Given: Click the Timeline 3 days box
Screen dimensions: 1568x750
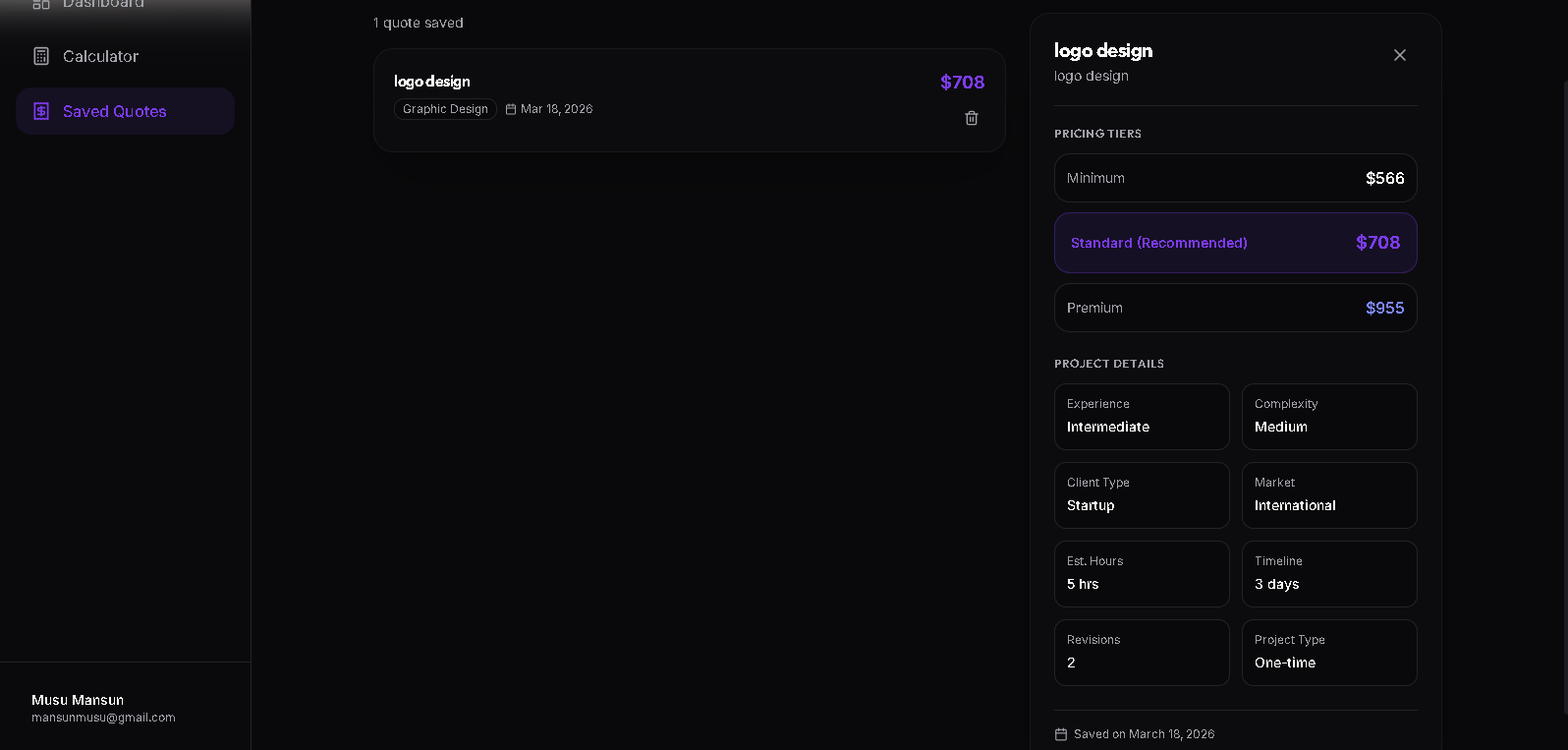Looking at the screenshot, I should tap(1329, 574).
